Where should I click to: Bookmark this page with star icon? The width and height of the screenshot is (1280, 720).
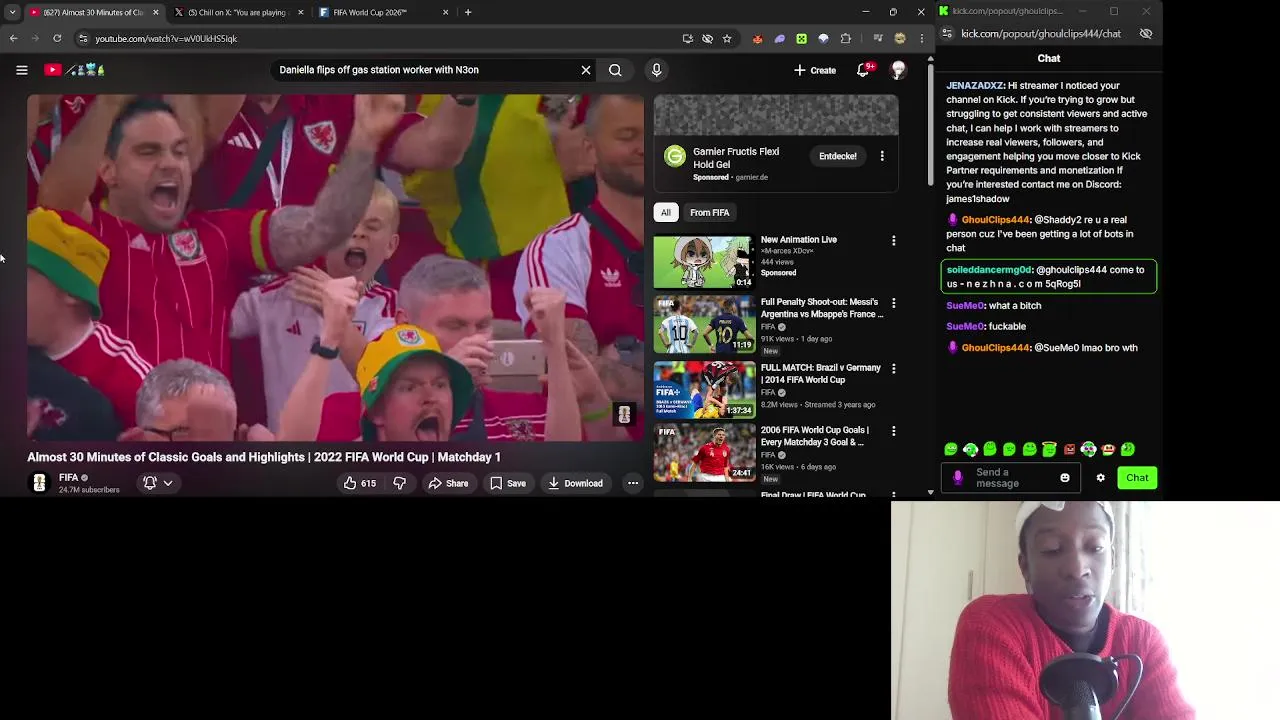[x=727, y=38]
